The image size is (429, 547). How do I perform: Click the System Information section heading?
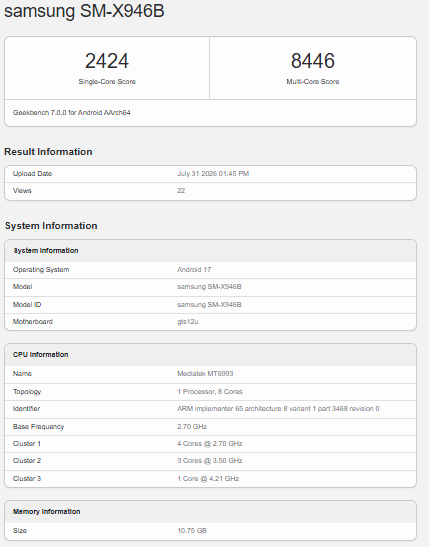click(x=51, y=226)
